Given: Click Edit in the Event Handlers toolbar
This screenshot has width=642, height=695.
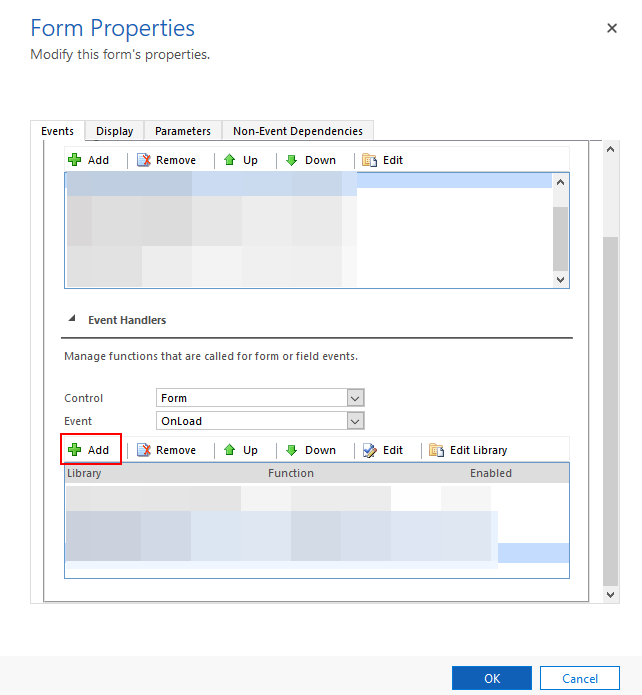Looking at the screenshot, I should [x=383, y=450].
